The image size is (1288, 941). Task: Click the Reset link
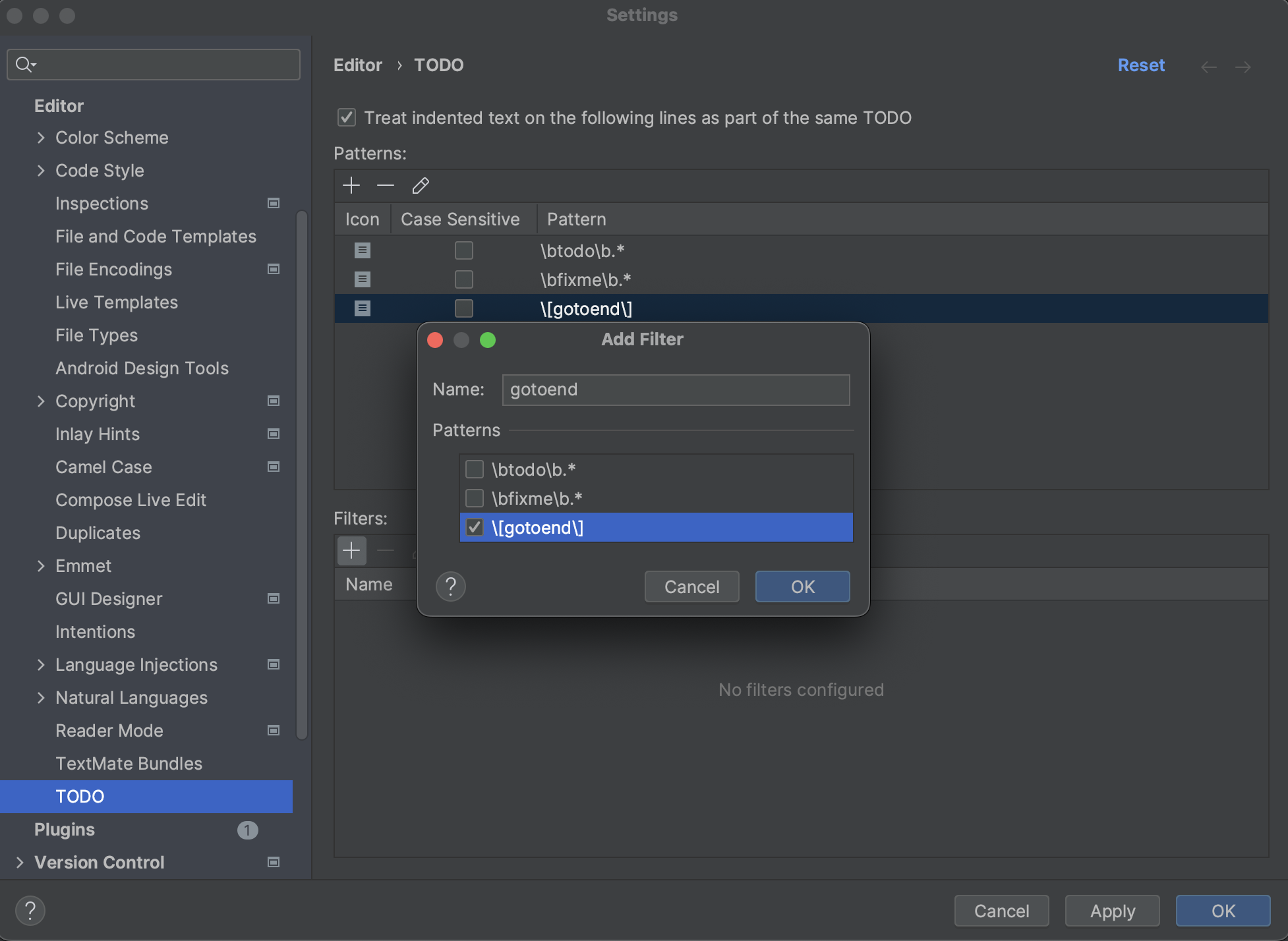tap(1141, 65)
